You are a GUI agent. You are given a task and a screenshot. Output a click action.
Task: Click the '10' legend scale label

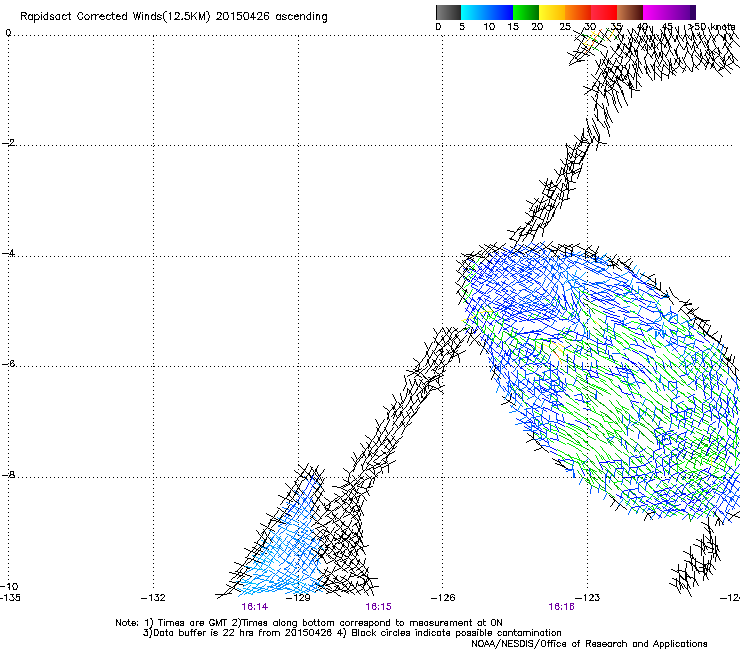point(489,27)
